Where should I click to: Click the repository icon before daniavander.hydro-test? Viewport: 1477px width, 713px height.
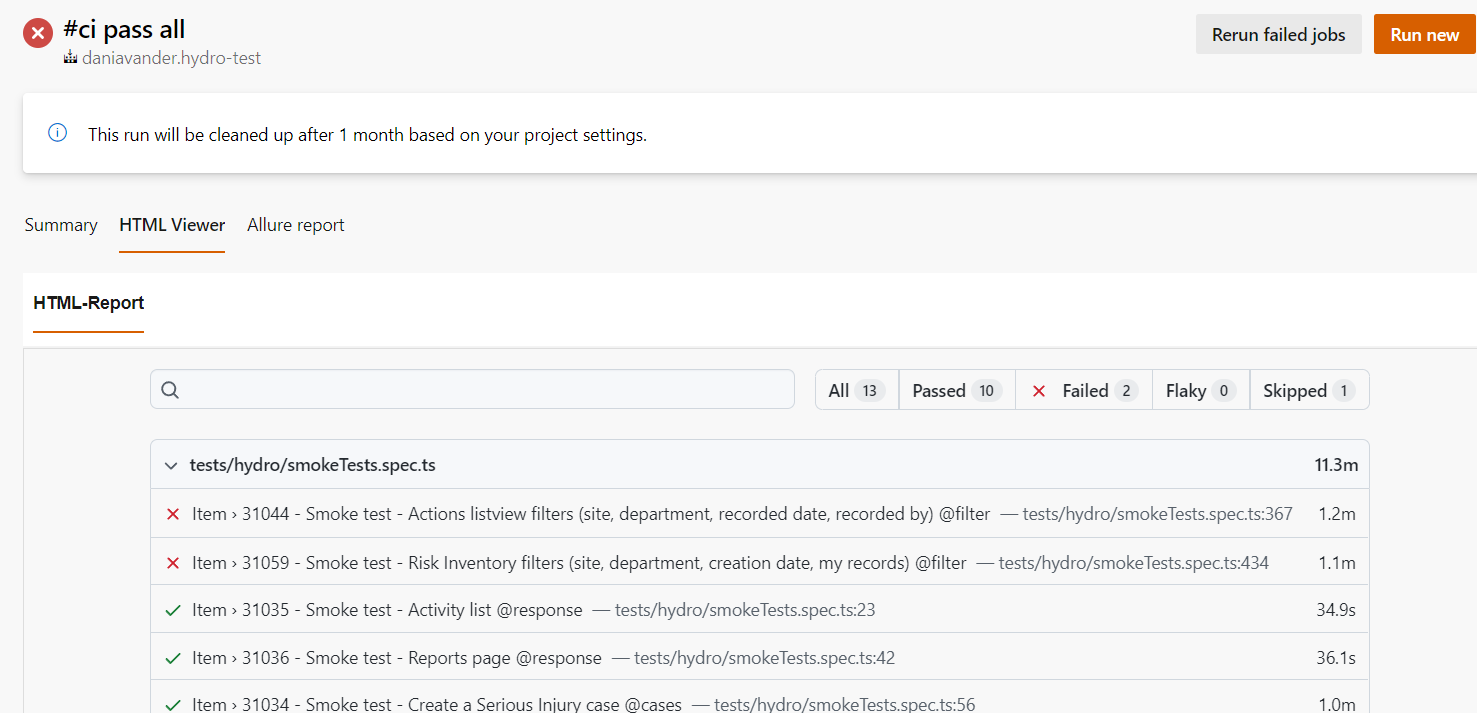[x=69, y=58]
